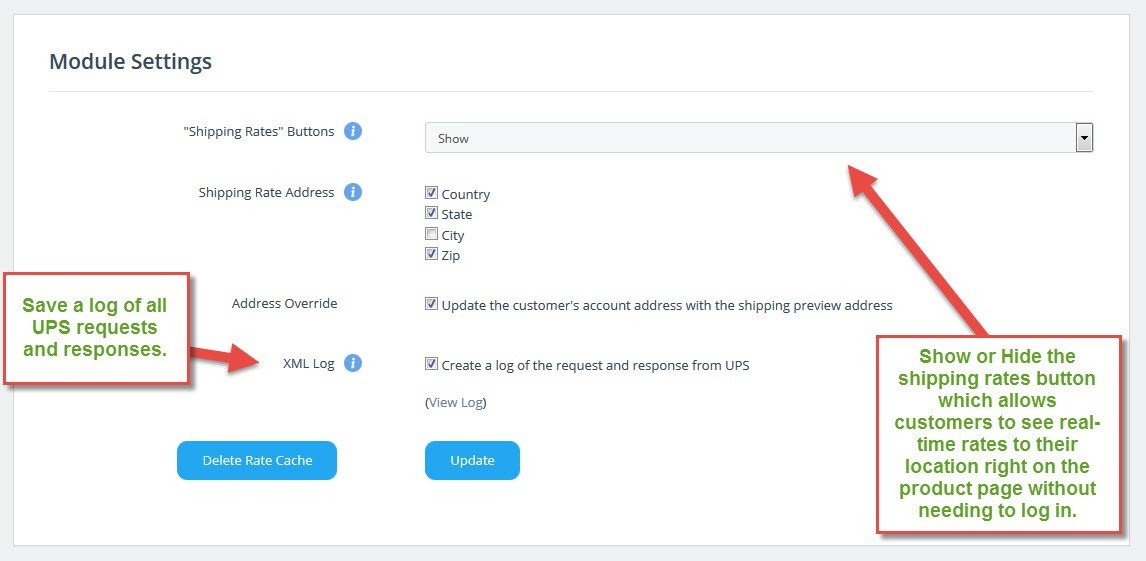This screenshot has height=561, width=1146.
Task: Open info tooltip for Shipping Rate Address
Action: pos(353,192)
